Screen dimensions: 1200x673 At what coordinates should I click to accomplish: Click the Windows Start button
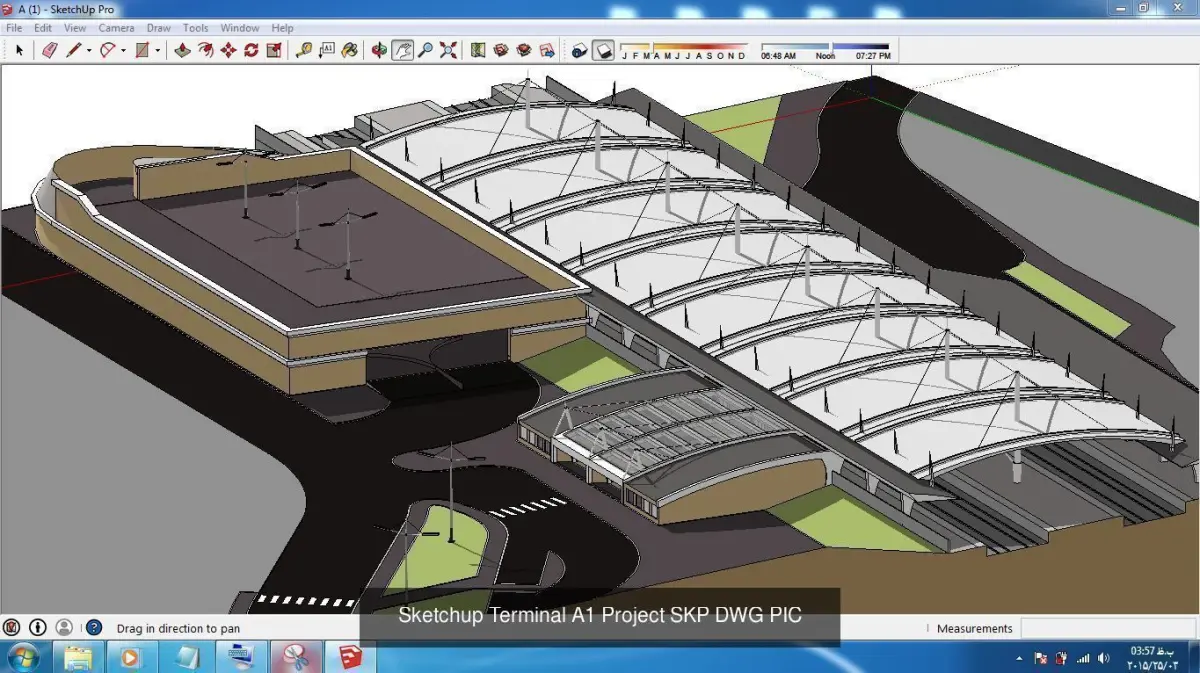click(22, 657)
